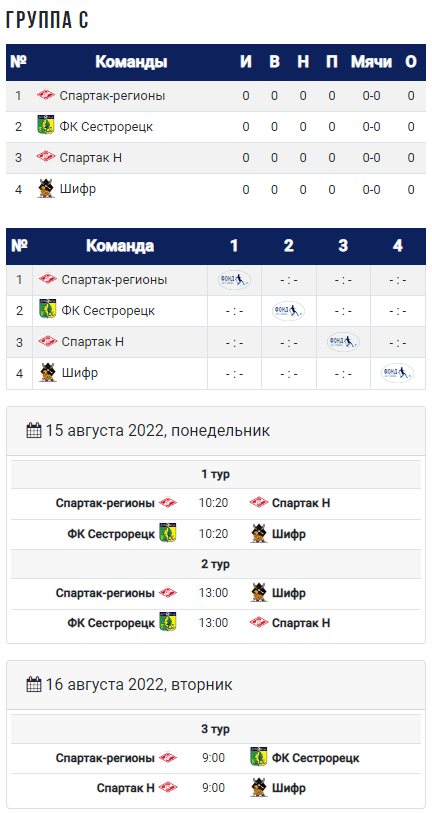Click the Команды column header
The height and width of the screenshot is (813, 432).
pos(131,62)
